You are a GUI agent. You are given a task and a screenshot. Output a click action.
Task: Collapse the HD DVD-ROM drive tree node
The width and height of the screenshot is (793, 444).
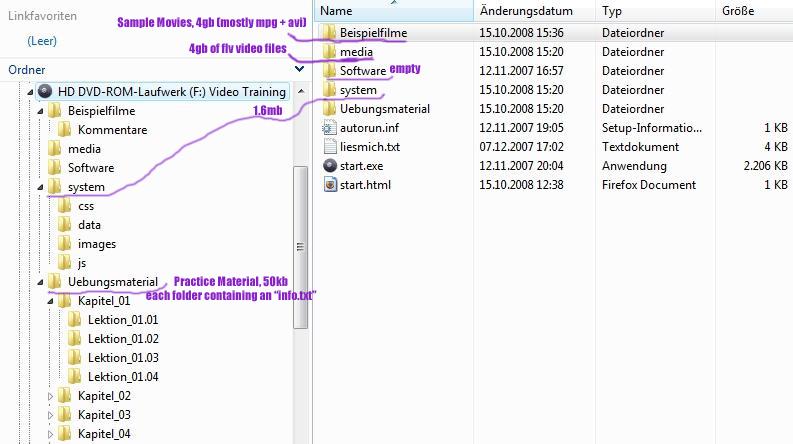[x=30, y=92]
